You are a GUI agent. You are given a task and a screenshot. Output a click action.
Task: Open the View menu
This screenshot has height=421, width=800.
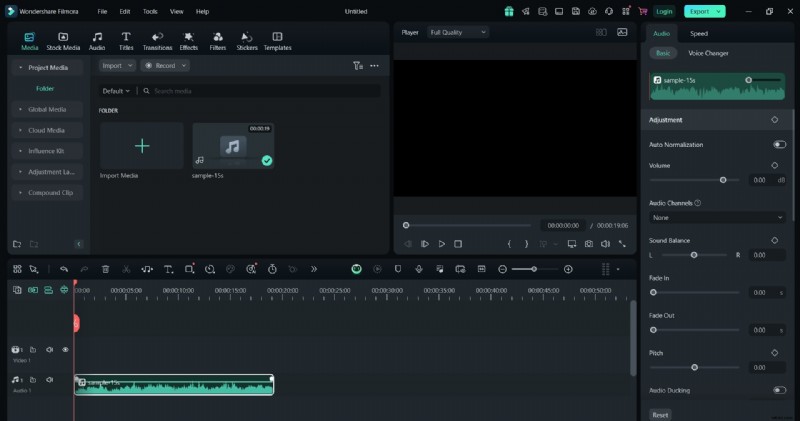[x=177, y=11]
